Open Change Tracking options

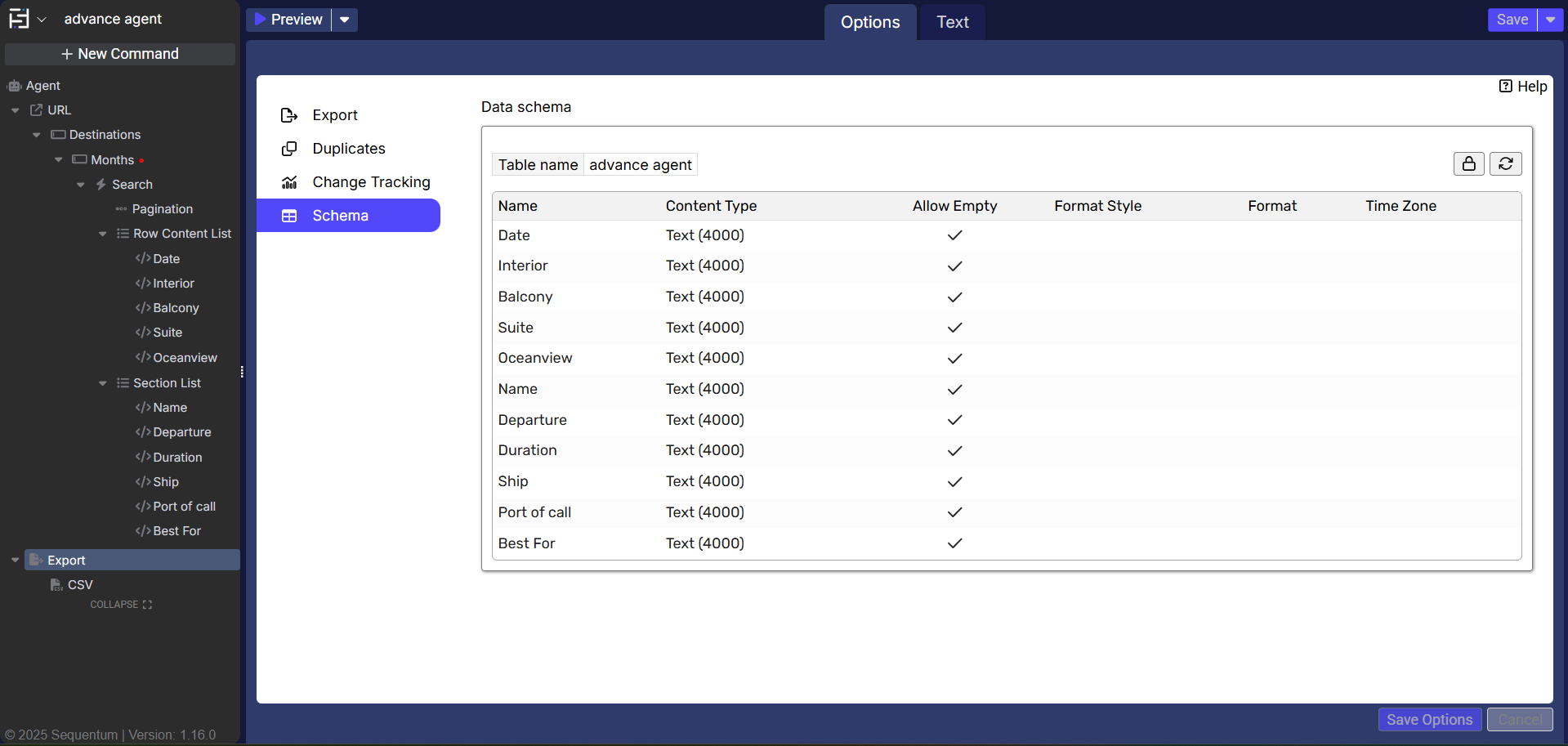[x=370, y=182]
